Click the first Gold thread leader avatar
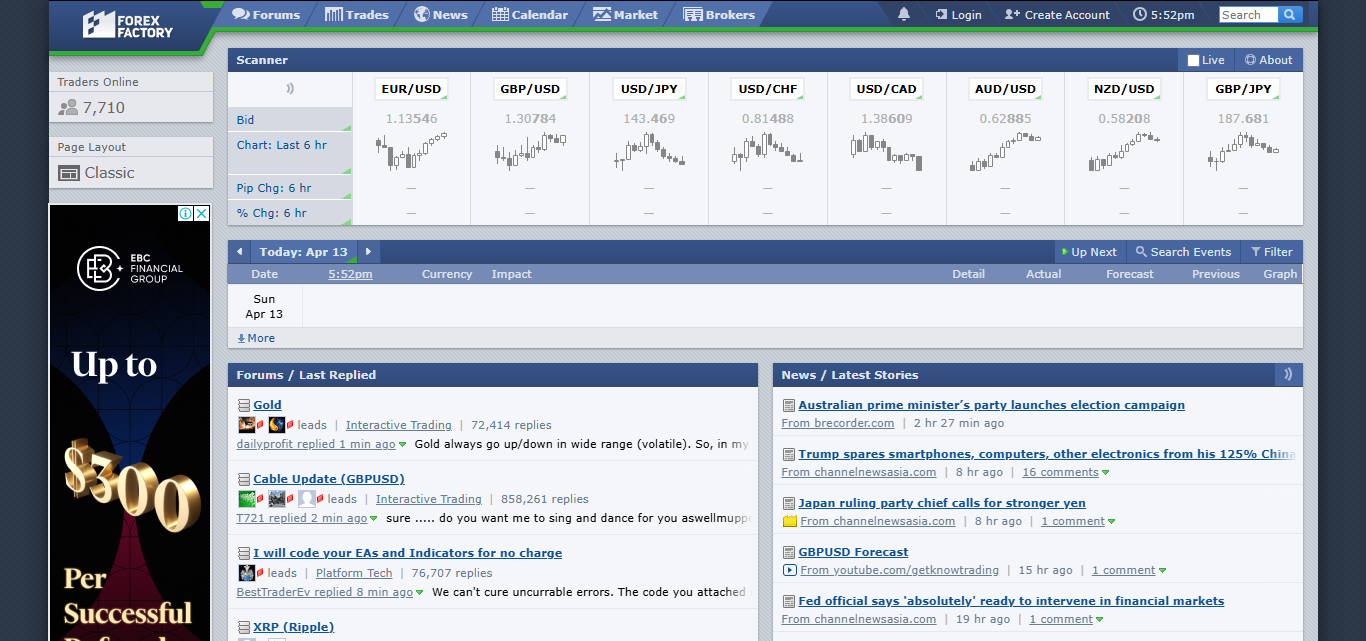The height and width of the screenshot is (641, 1366). point(246,425)
